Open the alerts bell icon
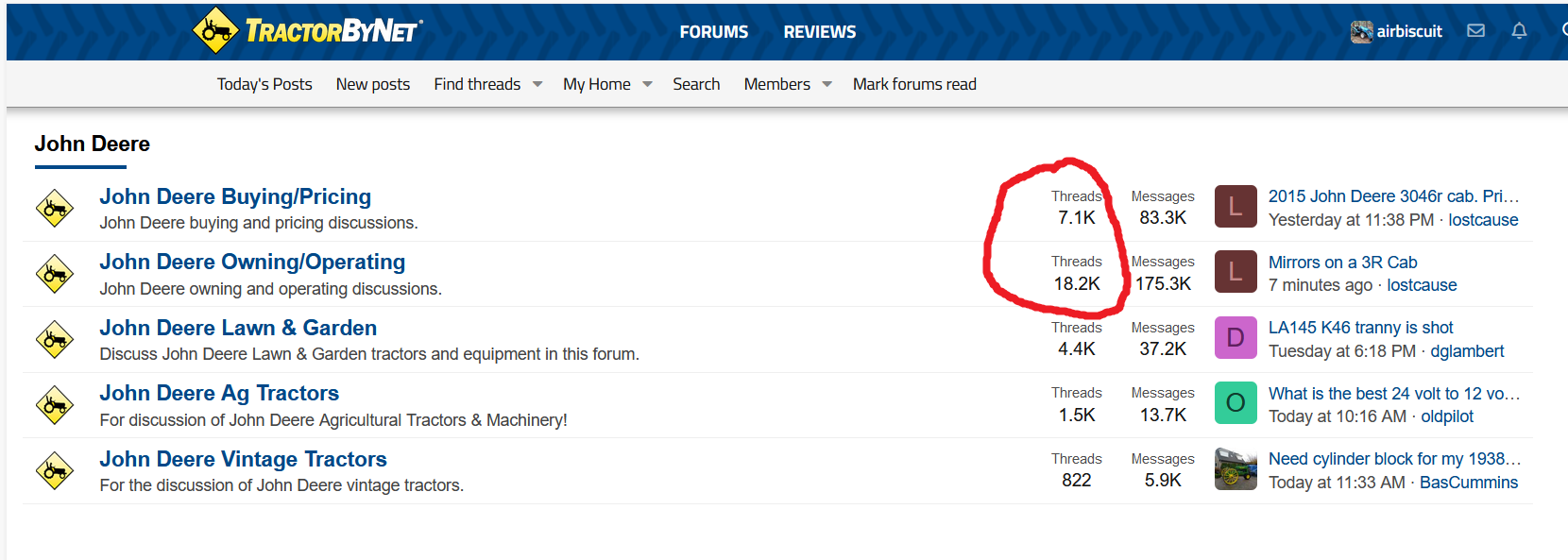The image size is (1568, 560). click(x=1519, y=31)
